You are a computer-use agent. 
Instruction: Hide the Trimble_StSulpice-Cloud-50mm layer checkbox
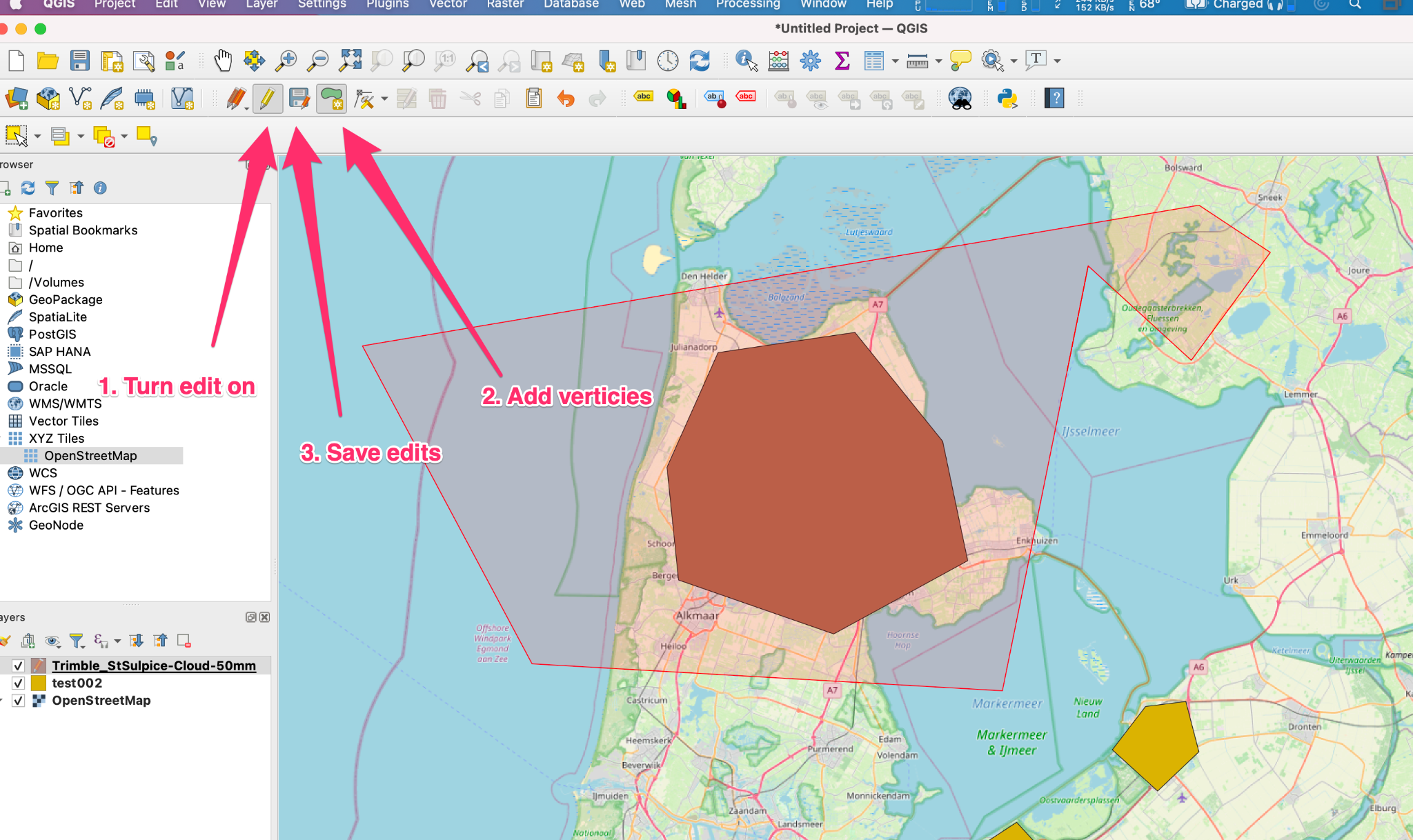coord(19,666)
